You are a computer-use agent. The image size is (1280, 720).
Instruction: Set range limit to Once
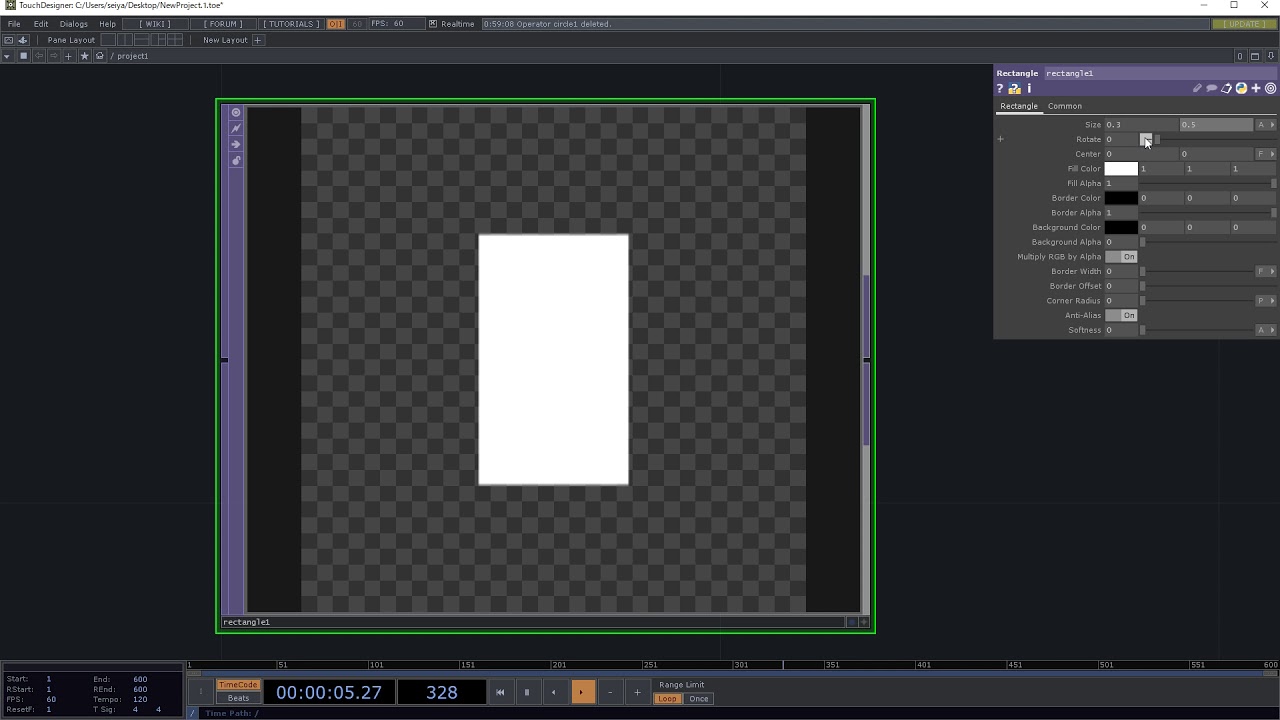[x=699, y=700]
